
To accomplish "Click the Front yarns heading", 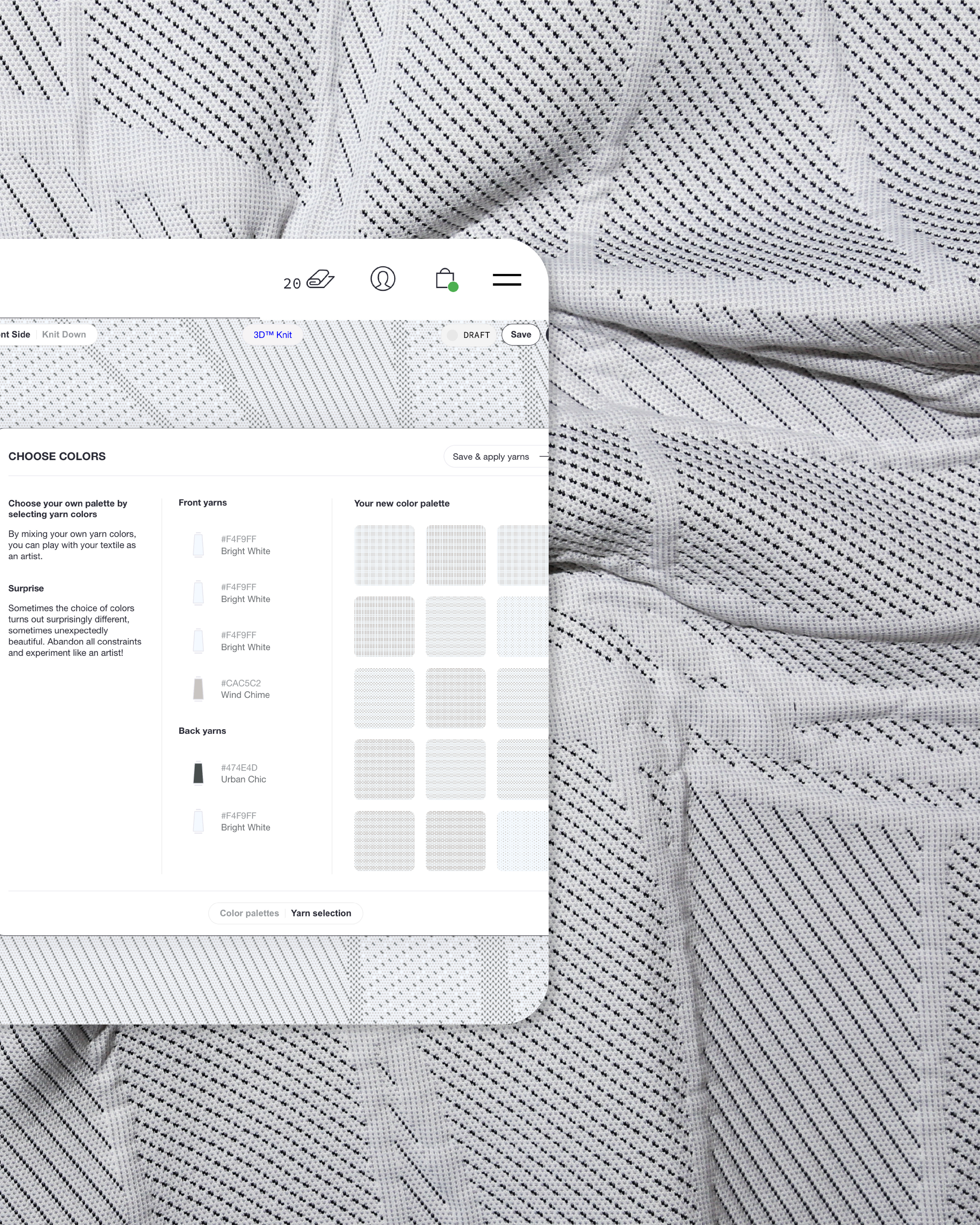I will point(203,503).
